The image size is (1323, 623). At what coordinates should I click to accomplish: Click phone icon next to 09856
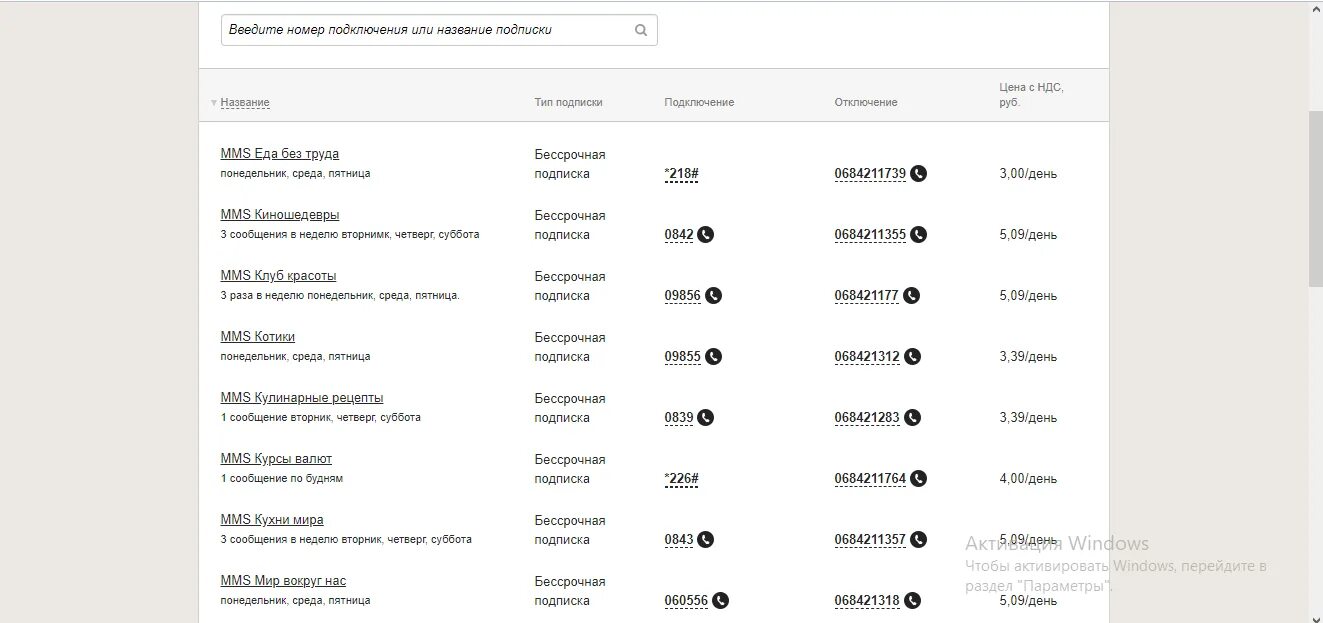click(x=714, y=296)
